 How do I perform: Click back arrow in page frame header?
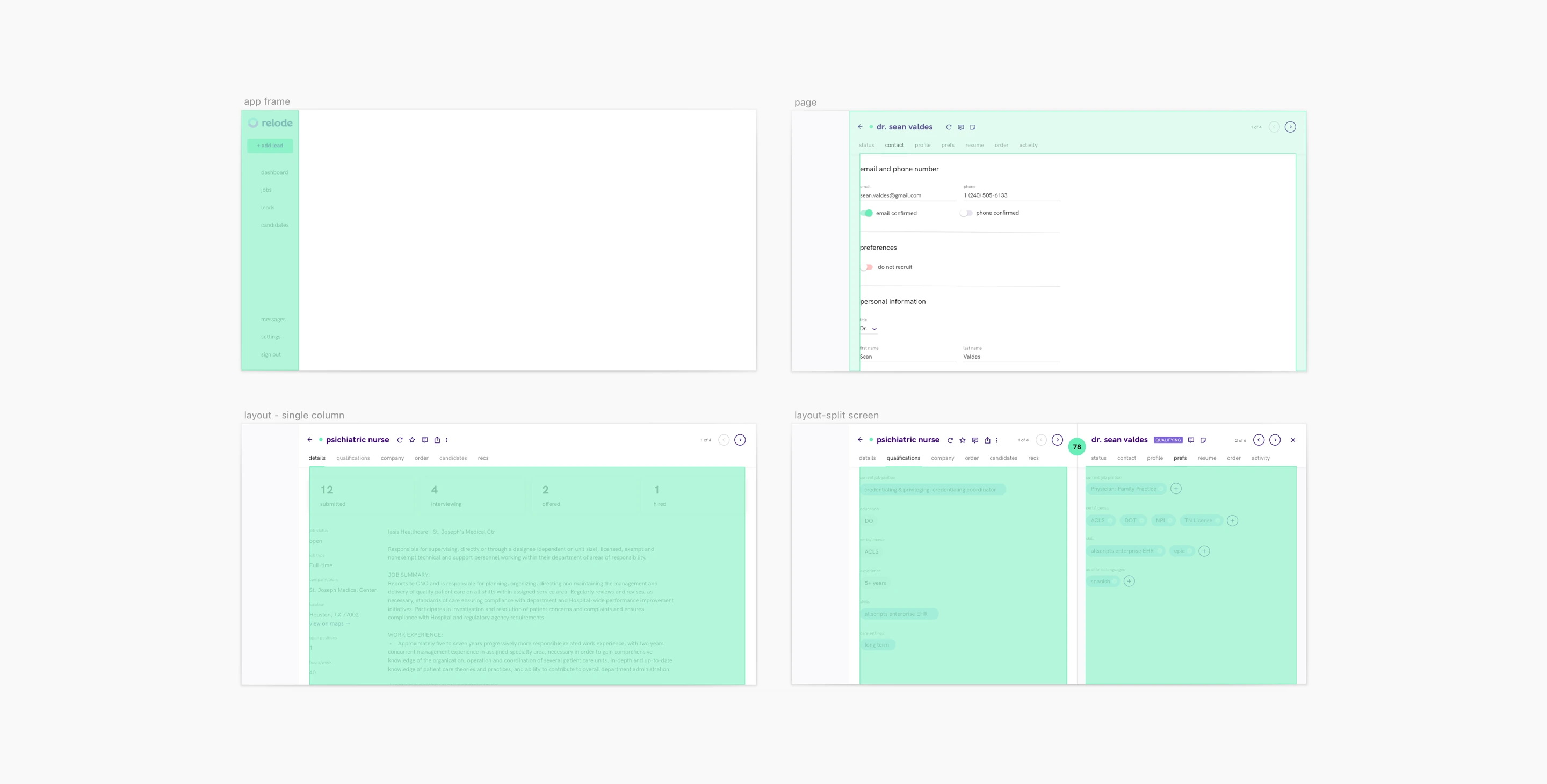860,127
